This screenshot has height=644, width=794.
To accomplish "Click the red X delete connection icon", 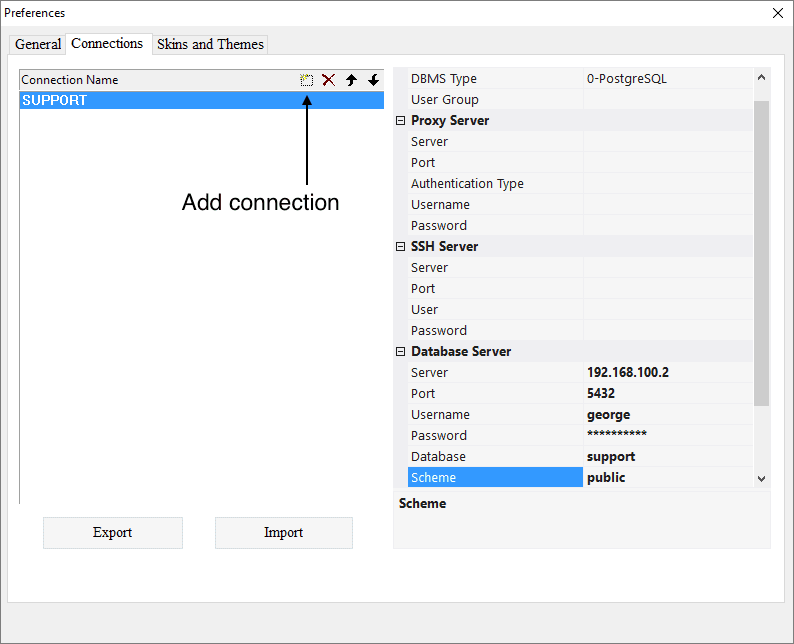I will (328, 80).
